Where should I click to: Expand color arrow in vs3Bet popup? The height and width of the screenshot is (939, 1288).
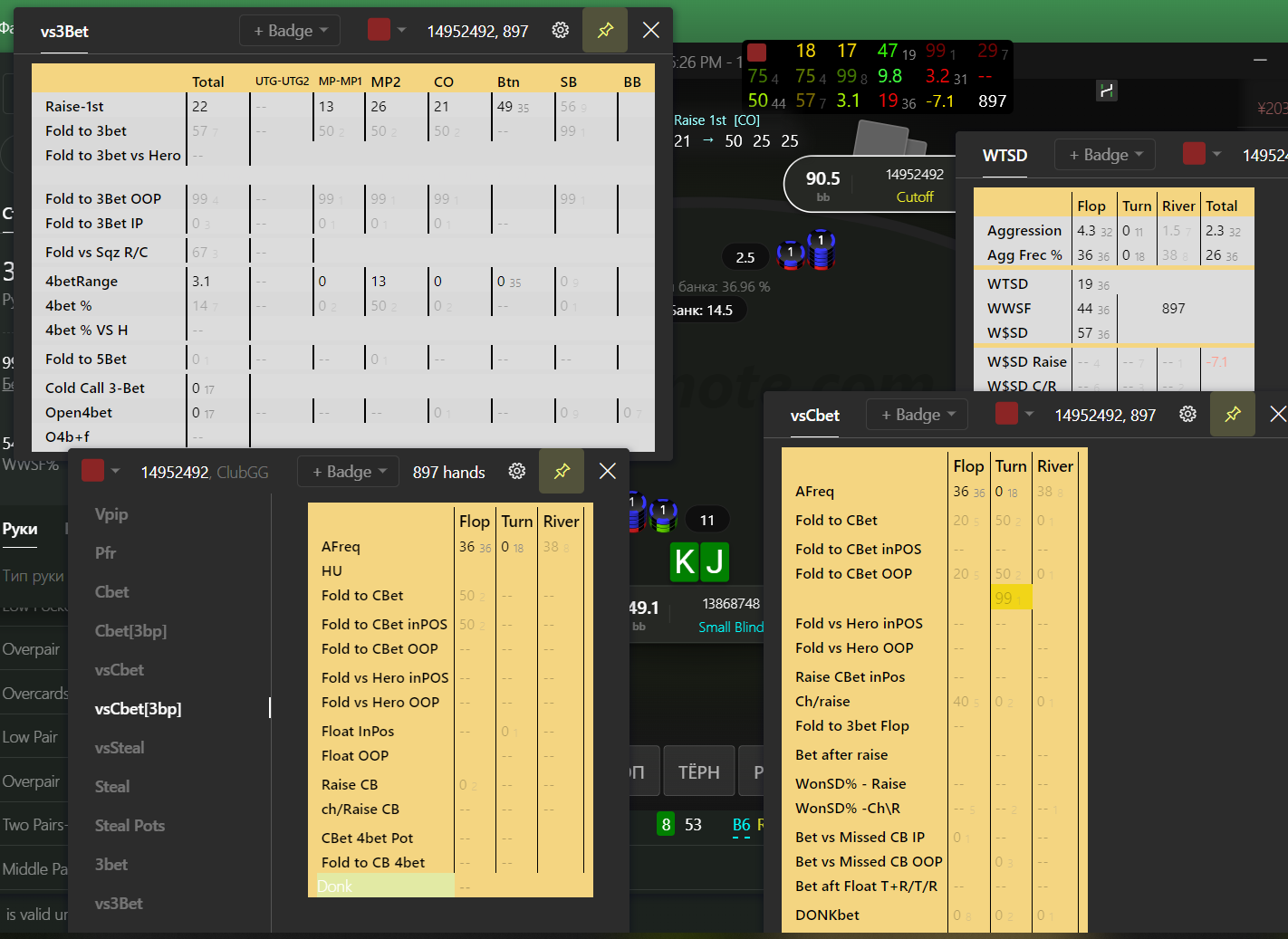coord(402,30)
